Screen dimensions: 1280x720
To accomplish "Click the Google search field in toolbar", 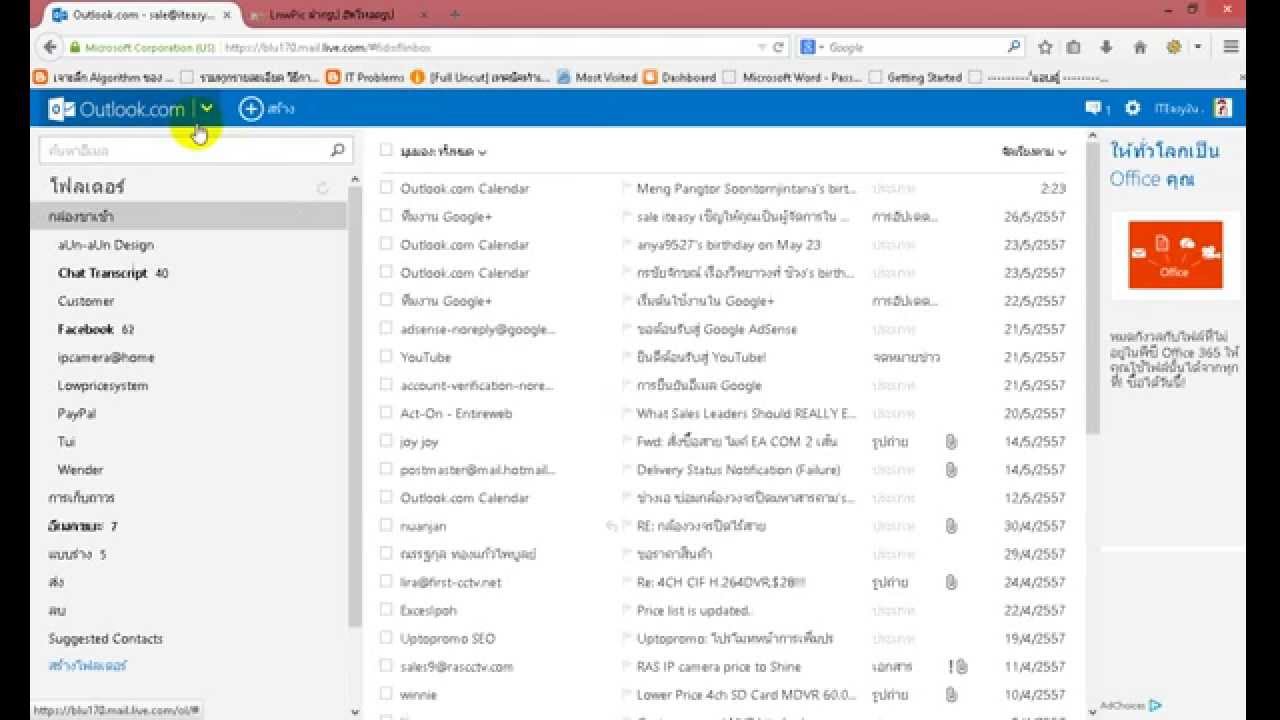I will 915,47.
